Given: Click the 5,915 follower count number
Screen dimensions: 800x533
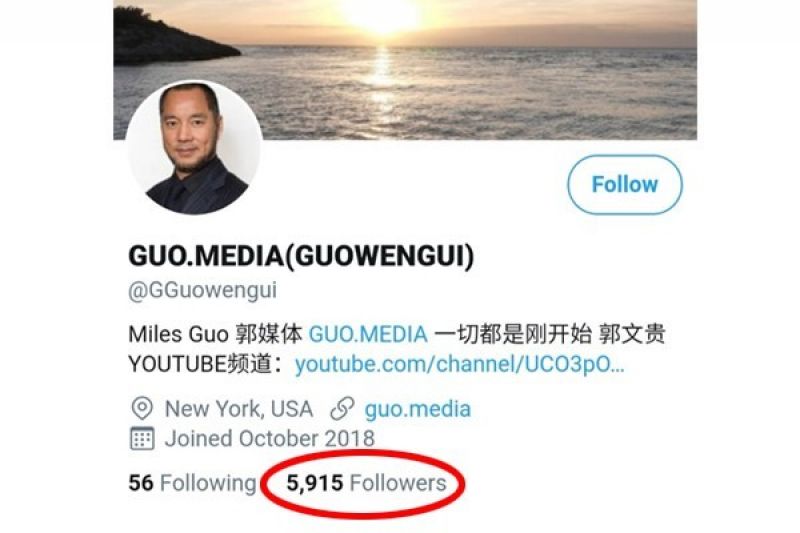Looking at the screenshot, I should (314, 484).
